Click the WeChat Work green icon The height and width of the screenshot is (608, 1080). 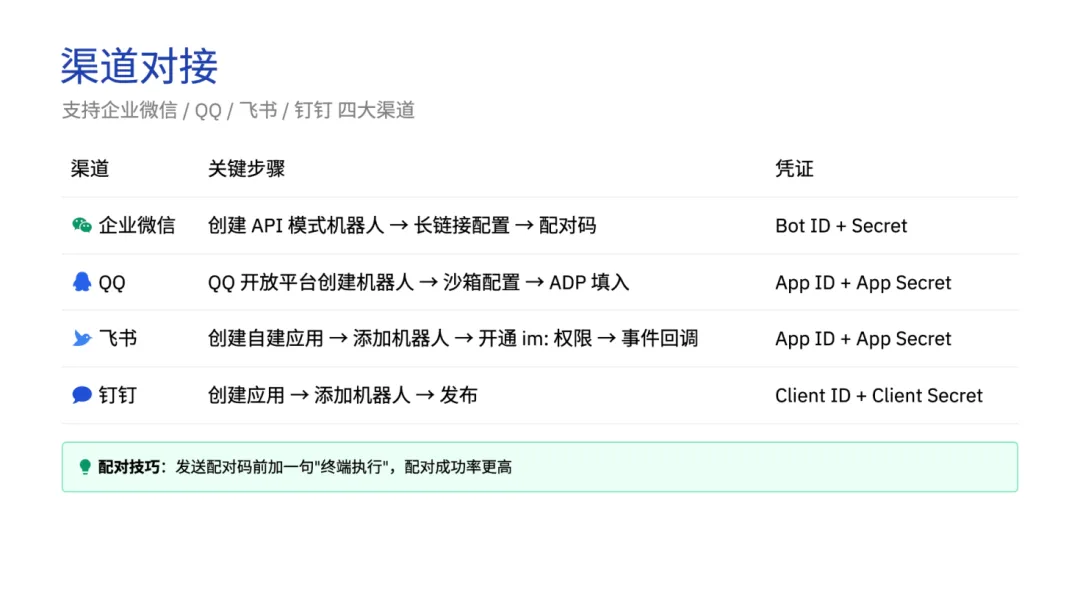point(82,225)
